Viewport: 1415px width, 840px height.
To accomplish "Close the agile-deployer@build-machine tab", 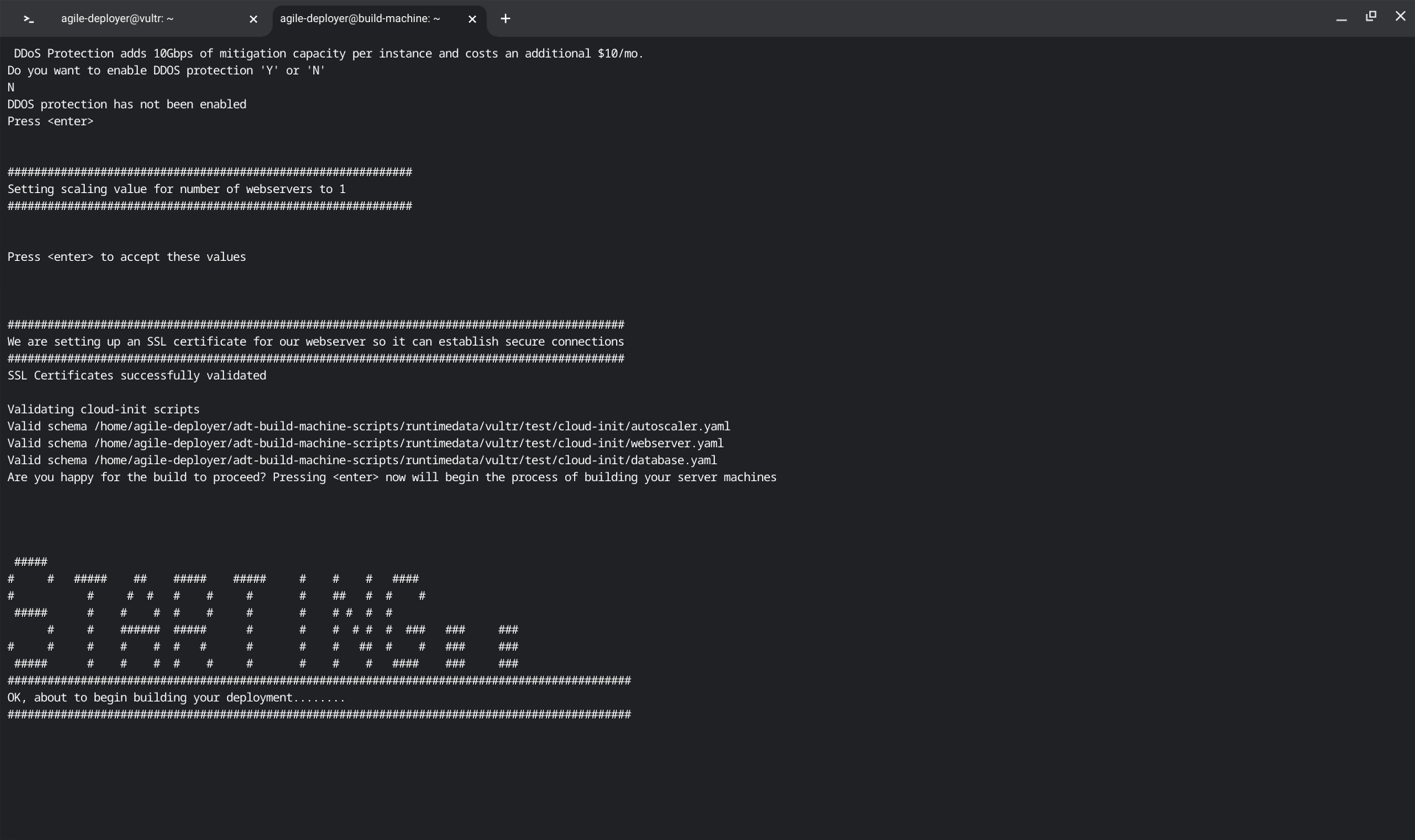I will (472, 19).
